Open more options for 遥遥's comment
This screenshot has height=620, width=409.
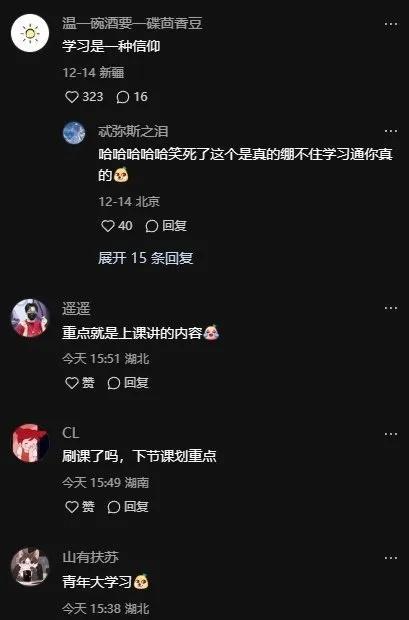click(391, 308)
